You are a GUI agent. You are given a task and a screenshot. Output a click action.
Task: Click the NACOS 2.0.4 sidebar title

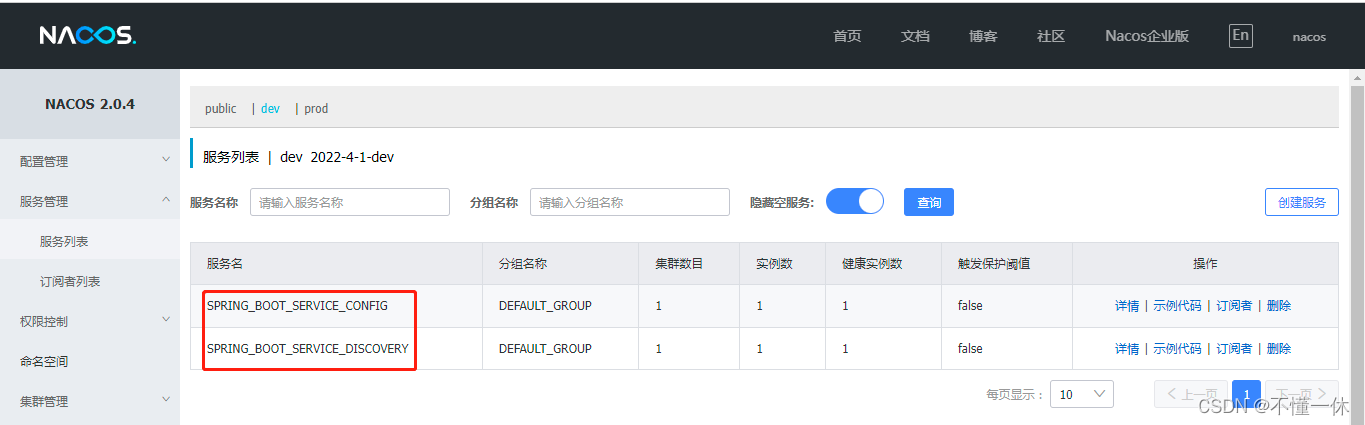(90, 104)
